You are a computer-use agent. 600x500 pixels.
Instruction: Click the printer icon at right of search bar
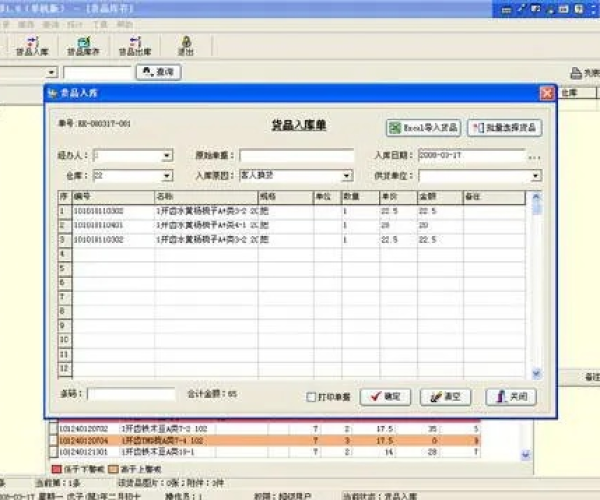point(576,73)
